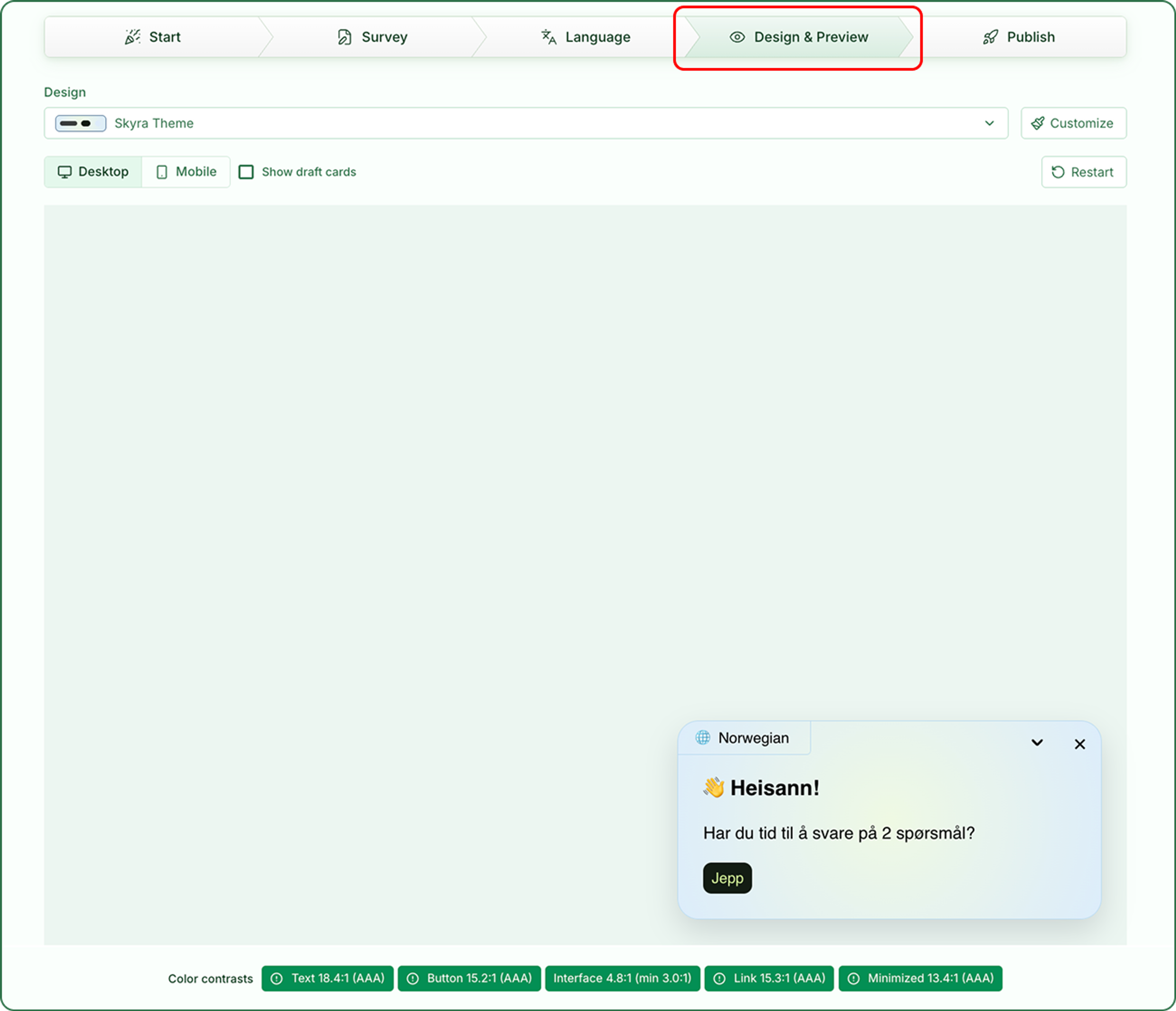Click the 'Design' label above the theme field
This screenshot has height=1011, width=1176.
(x=65, y=92)
